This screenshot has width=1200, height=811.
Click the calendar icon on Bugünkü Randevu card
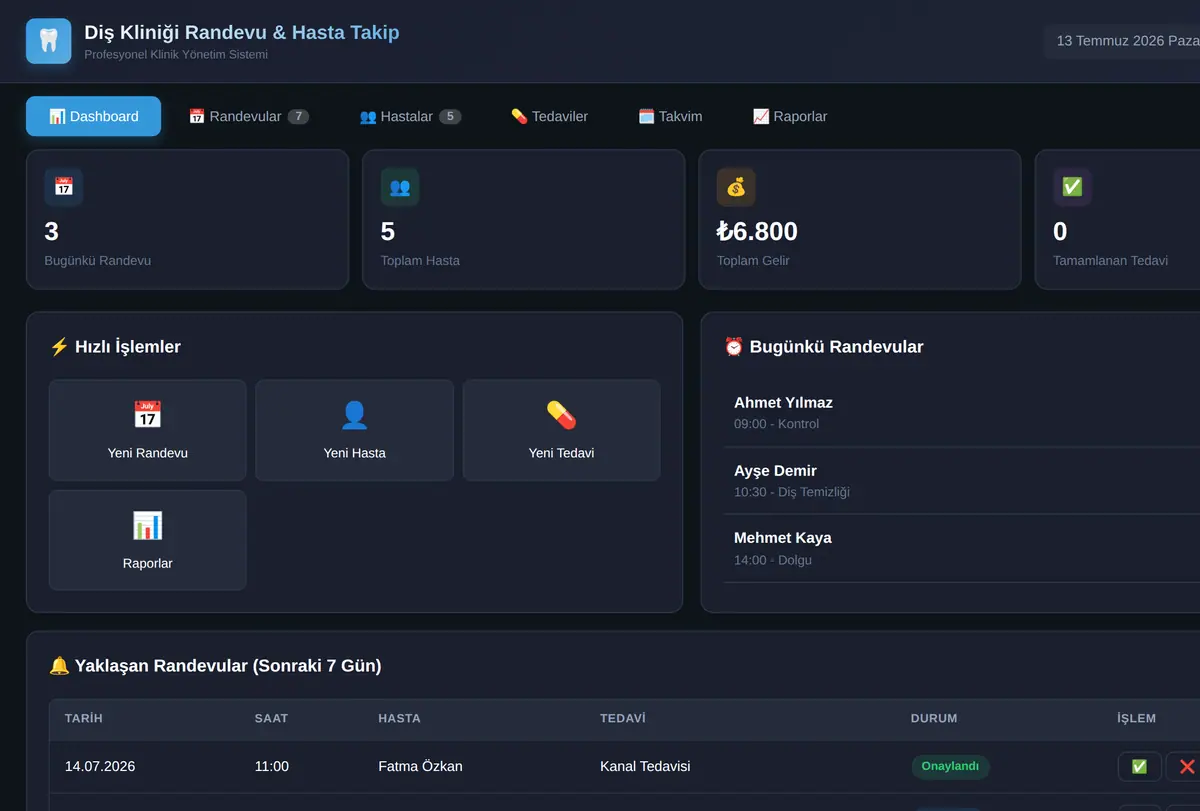tap(64, 187)
